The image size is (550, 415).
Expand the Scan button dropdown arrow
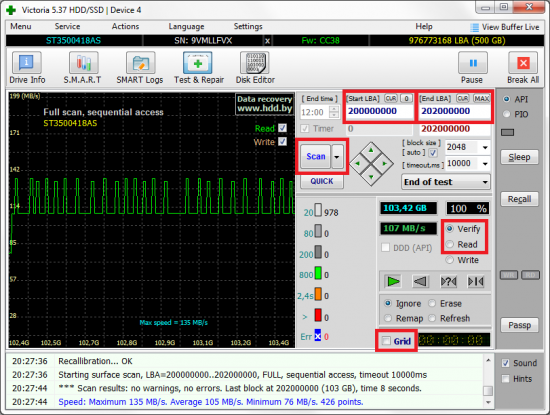tap(337, 156)
